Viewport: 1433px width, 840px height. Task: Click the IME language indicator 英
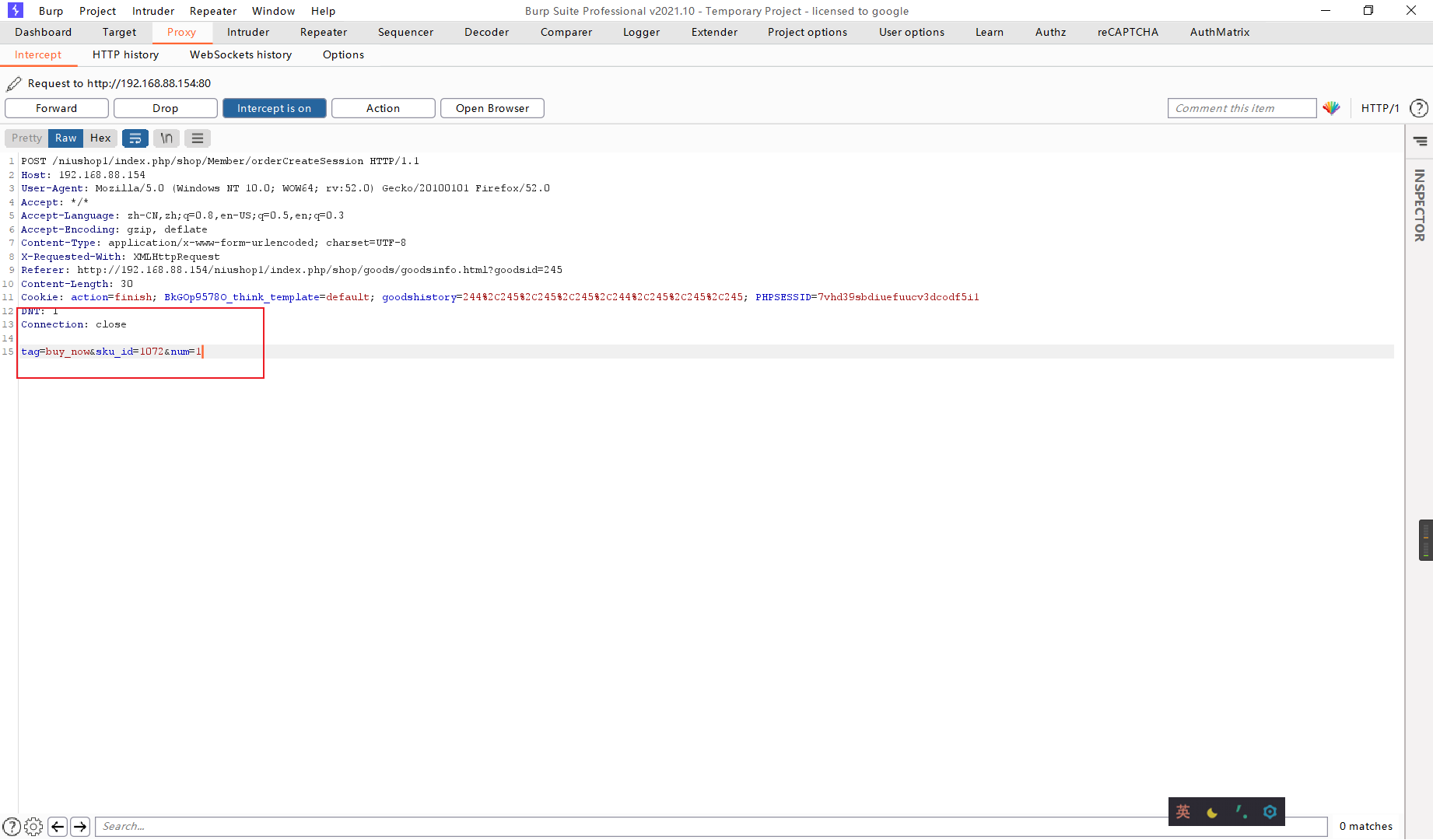coord(1183,812)
